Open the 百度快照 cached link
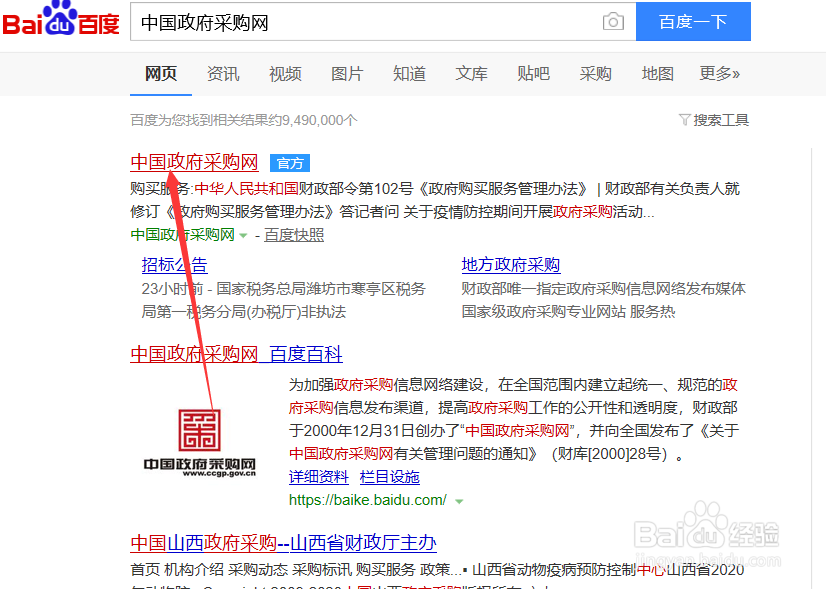Viewport: 826px width, 589px height. (294, 235)
